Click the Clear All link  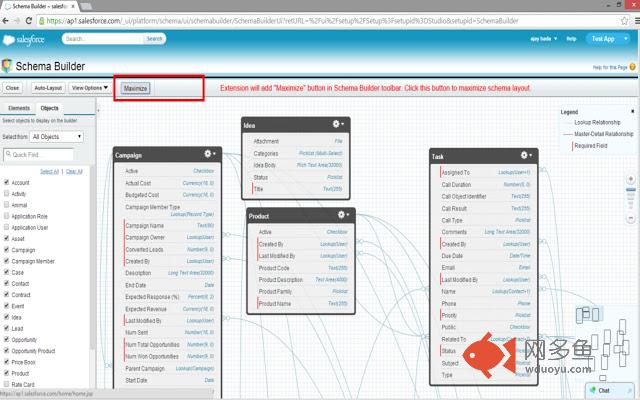(x=74, y=171)
